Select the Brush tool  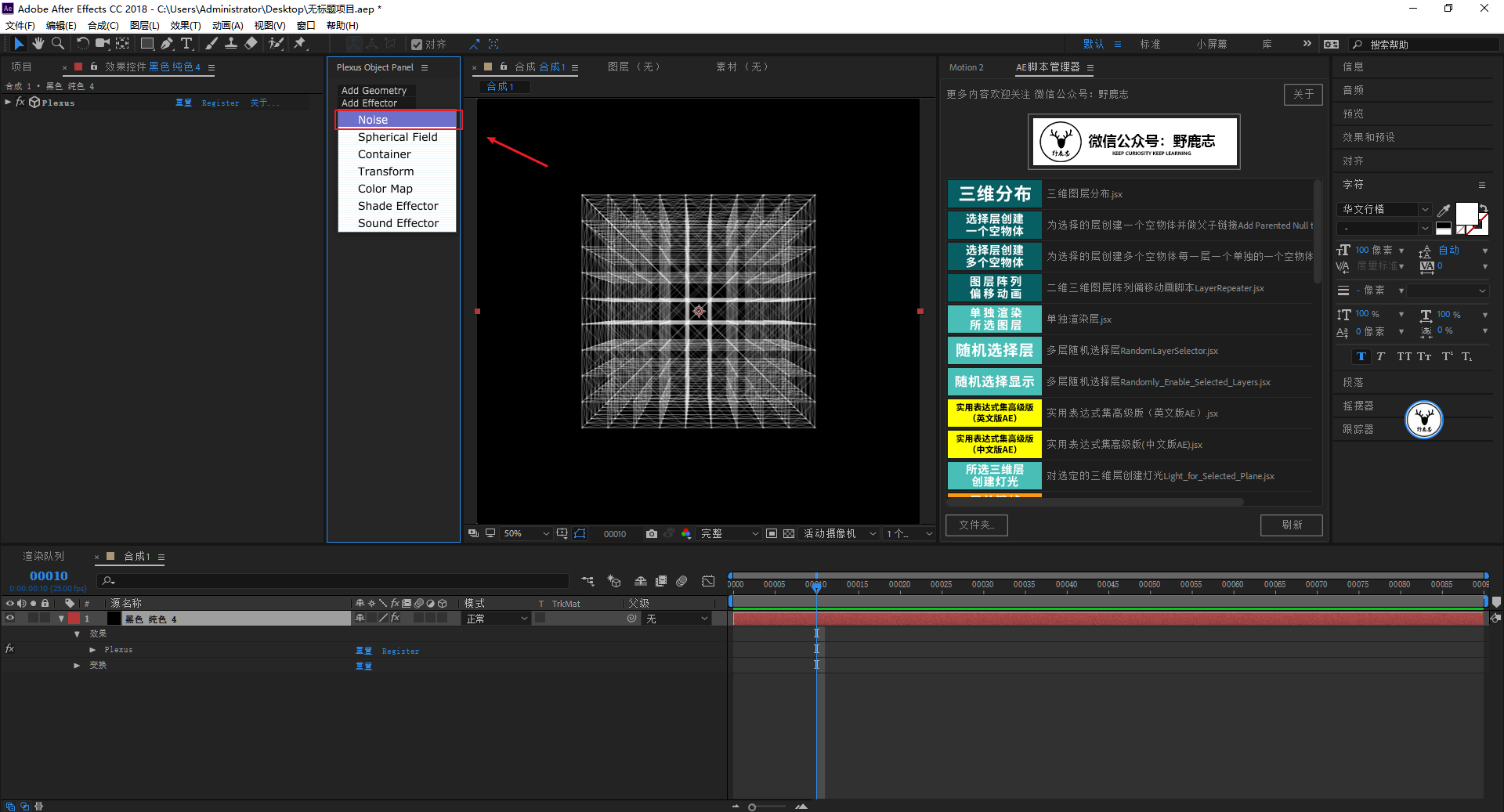(x=211, y=44)
